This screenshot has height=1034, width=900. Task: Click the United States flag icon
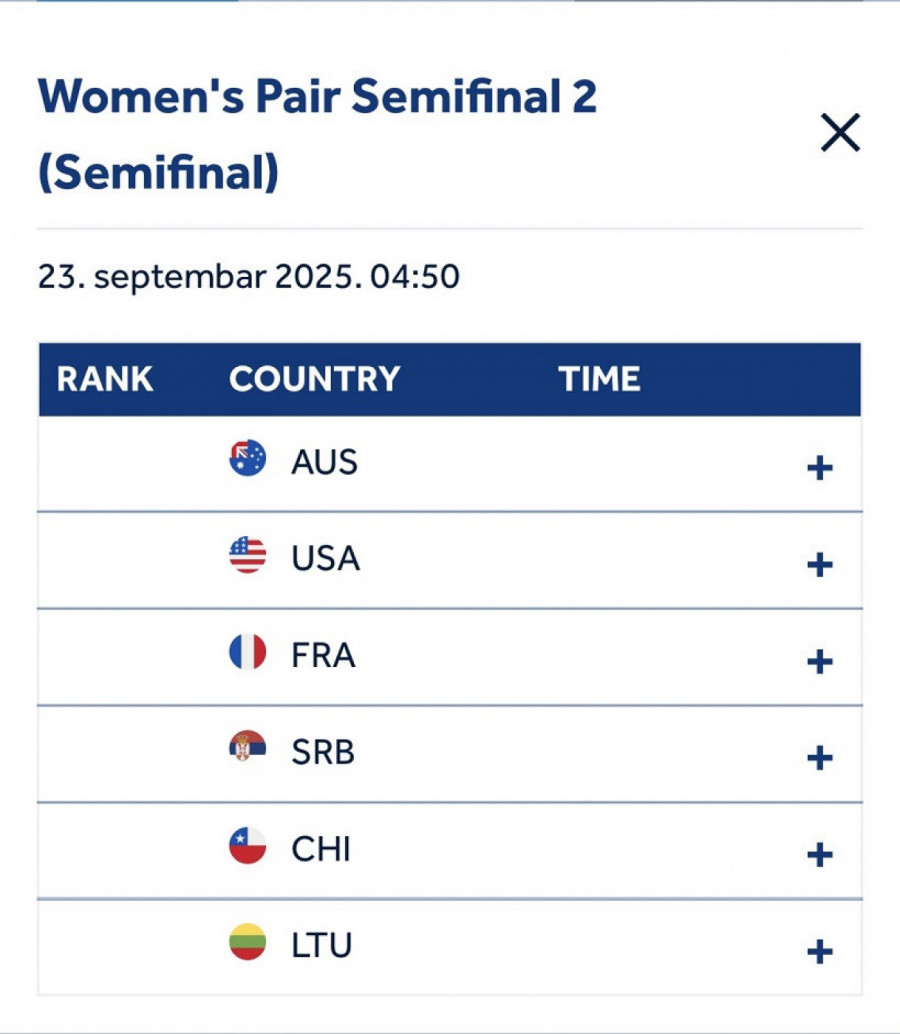248,555
